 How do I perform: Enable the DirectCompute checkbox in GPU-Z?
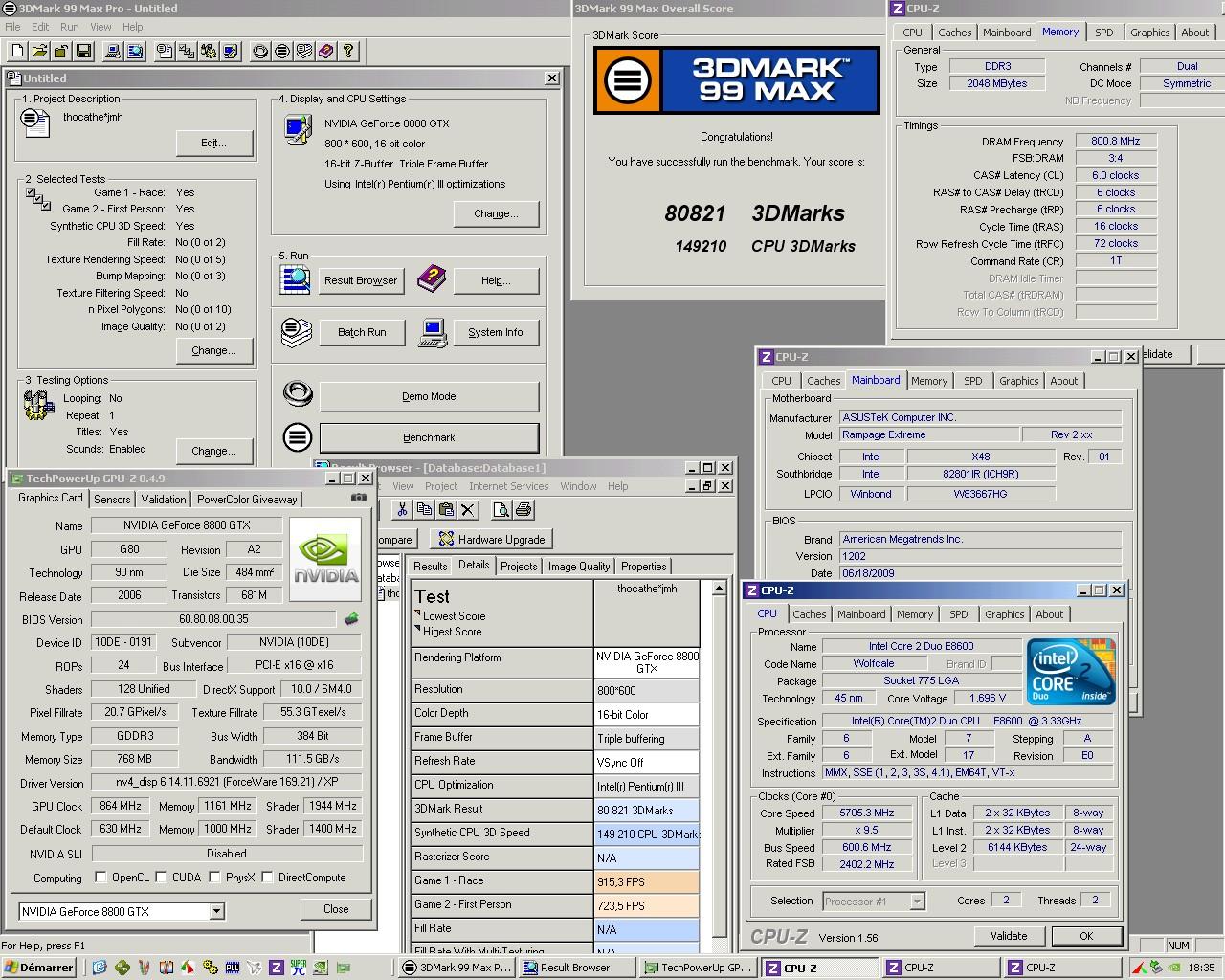(x=267, y=877)
